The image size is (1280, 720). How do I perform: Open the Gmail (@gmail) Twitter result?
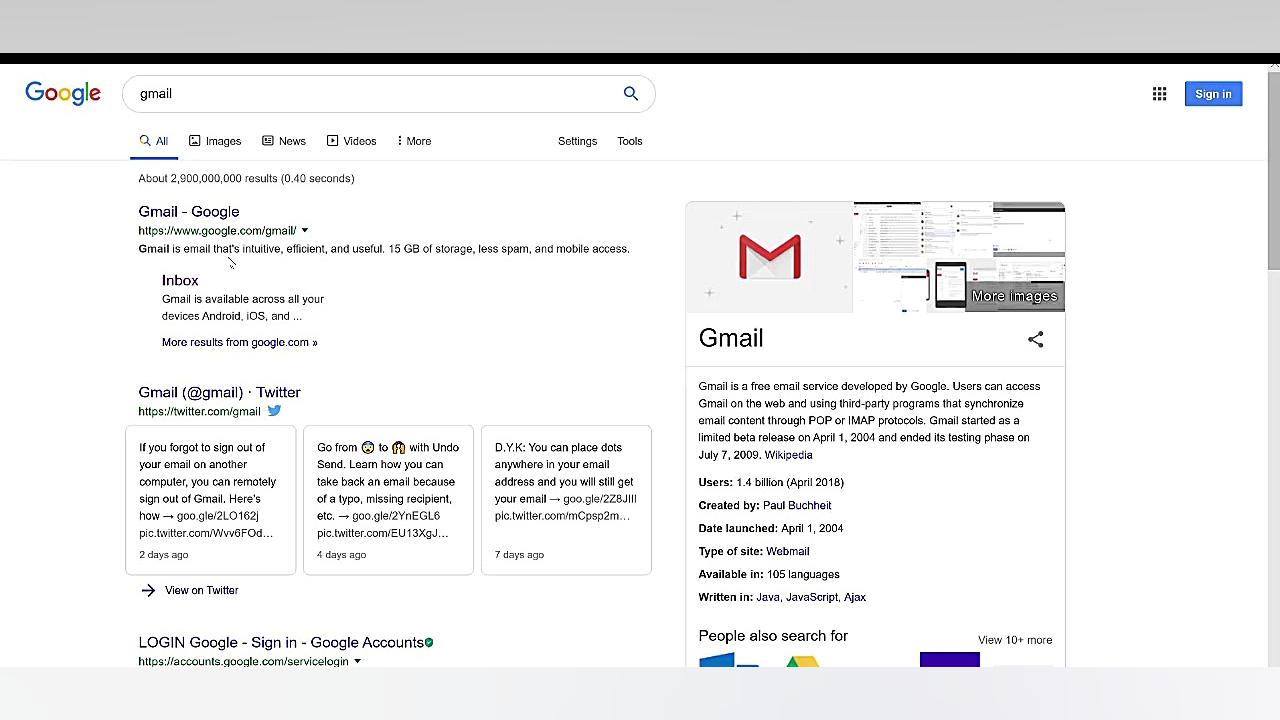point(219,392)
